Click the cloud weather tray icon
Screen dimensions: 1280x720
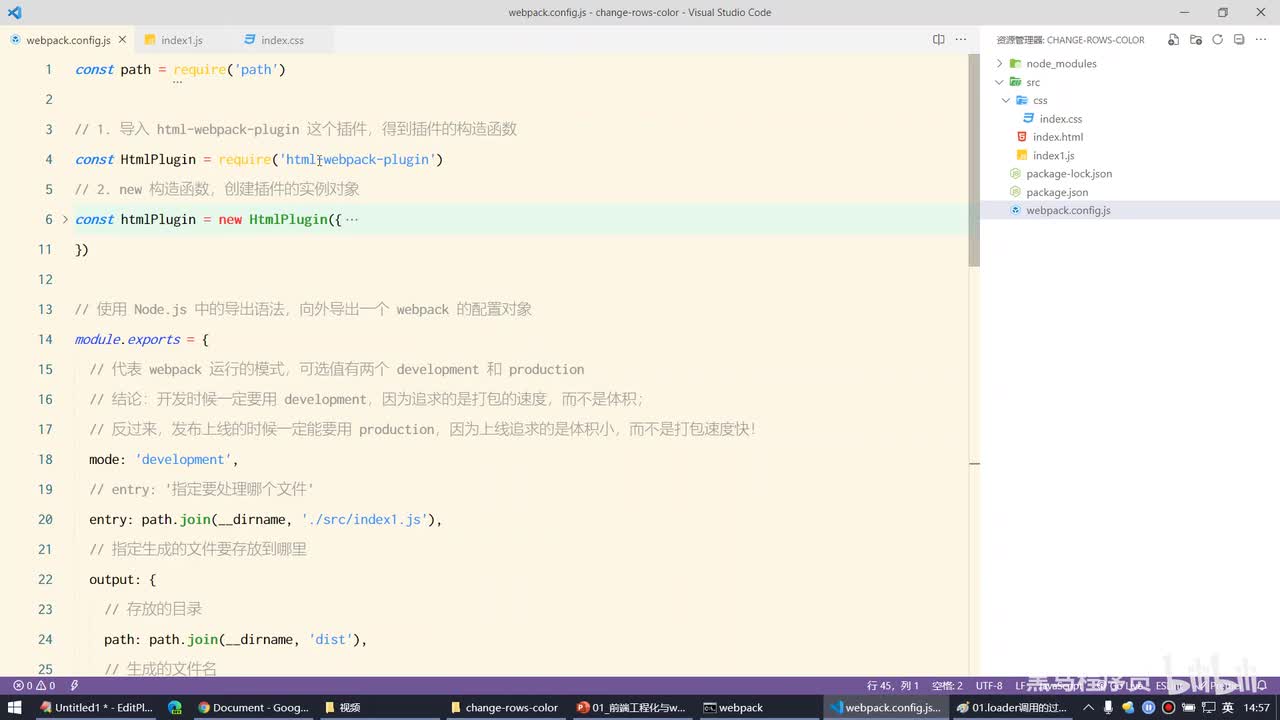(1128, 707)
